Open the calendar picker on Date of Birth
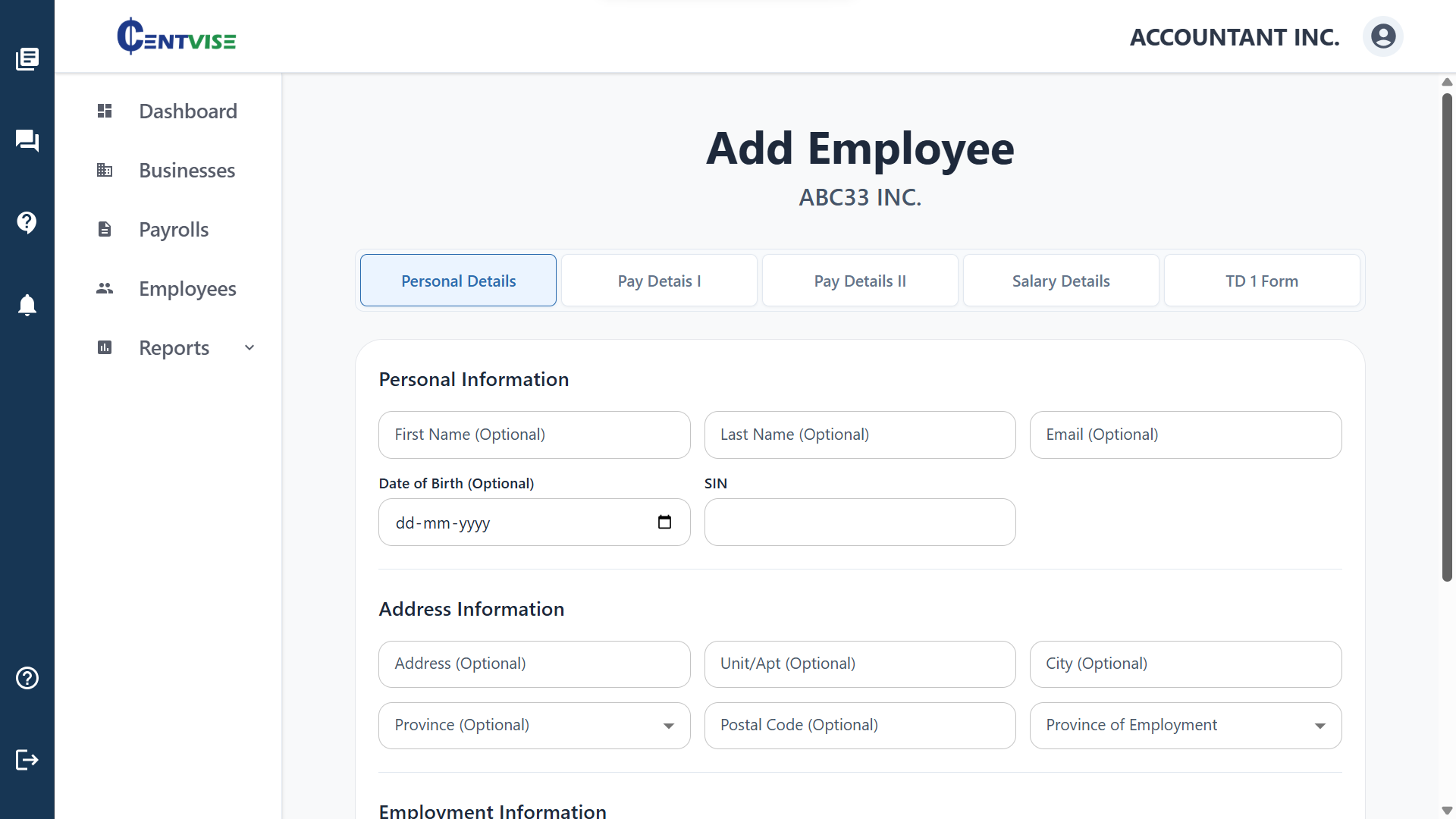The height and width of the screenshot is (819, 1456). coord(664,522)
